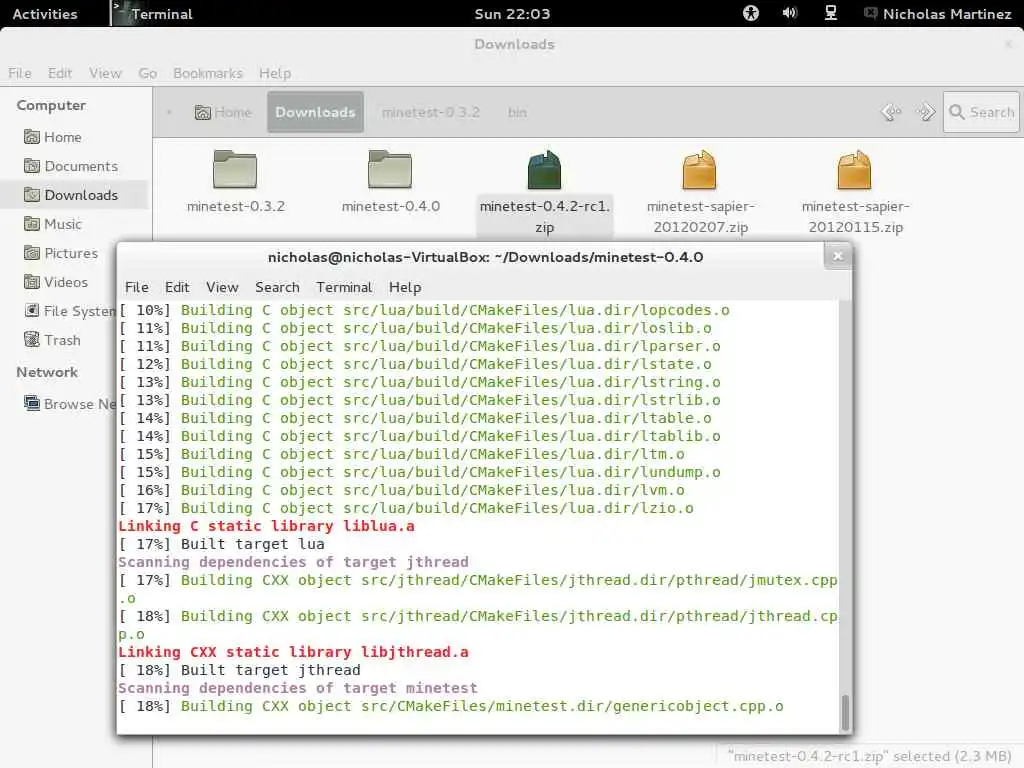The height and width of the screenshot is (768, 1024).
Task: Click 'Scanning dependencies of target minetest' line
Action: 298,688
